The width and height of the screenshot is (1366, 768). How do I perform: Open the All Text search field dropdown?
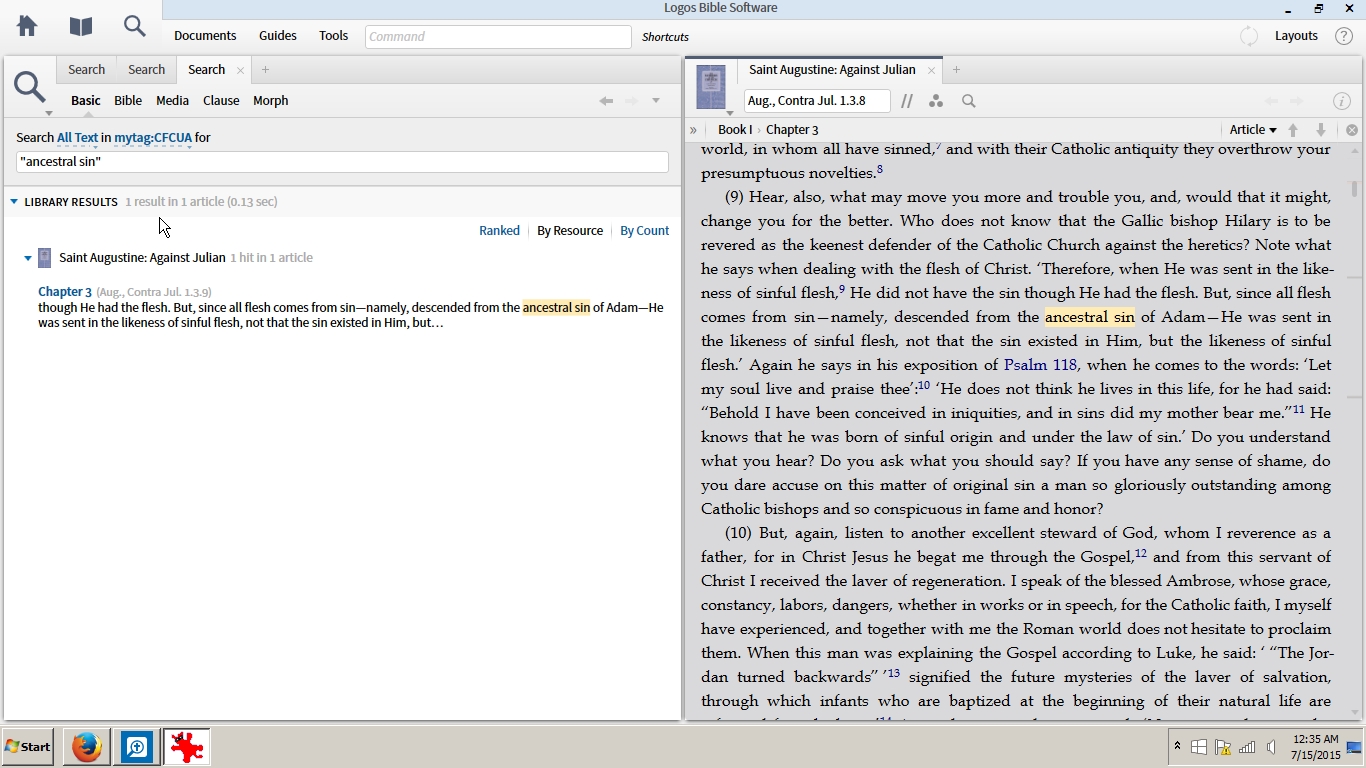coord(77,138)
